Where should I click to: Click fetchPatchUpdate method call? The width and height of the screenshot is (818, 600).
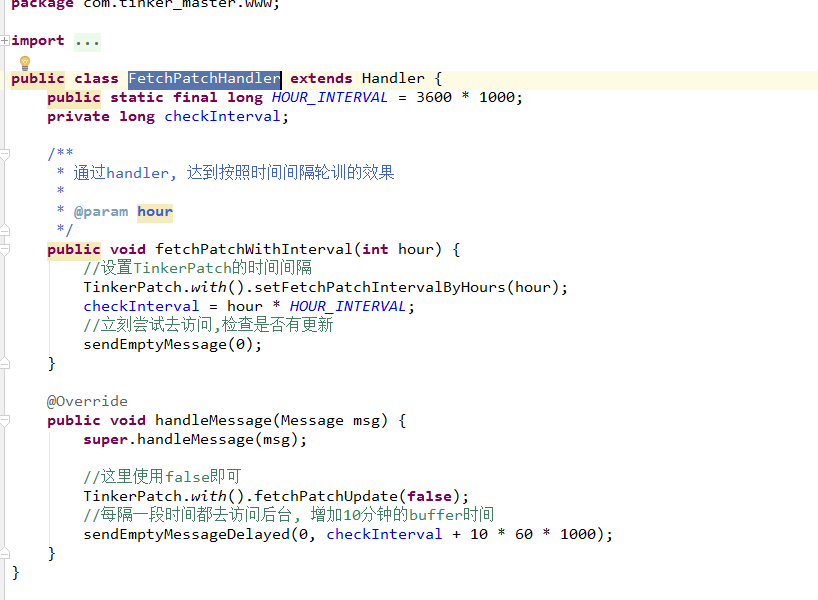click(326, 496)
